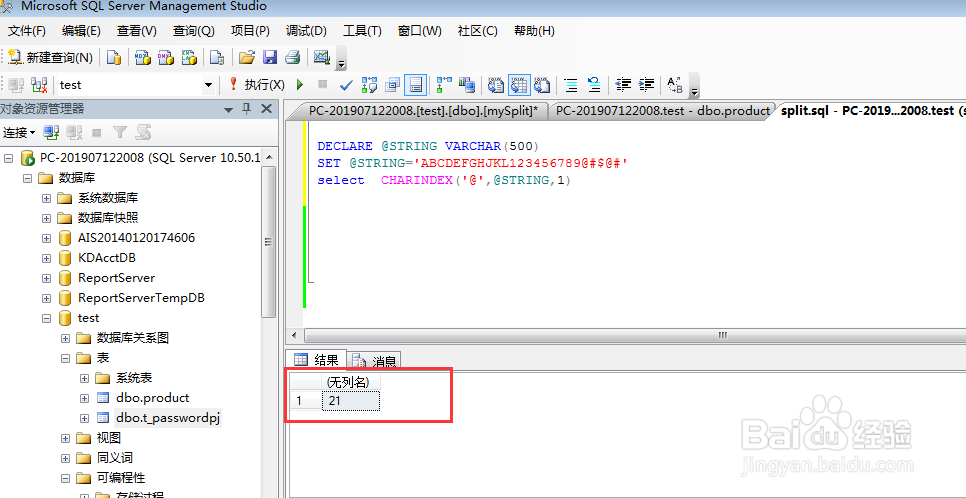Change connection with the red-X server icon
Screen dimensions: 966x498
[39, 84]
